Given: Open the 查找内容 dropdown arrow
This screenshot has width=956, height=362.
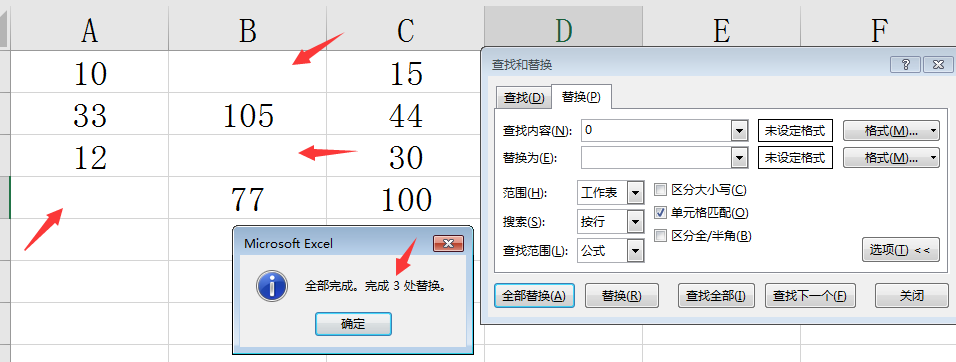Looking at the screenshot, I should (740, 130).
